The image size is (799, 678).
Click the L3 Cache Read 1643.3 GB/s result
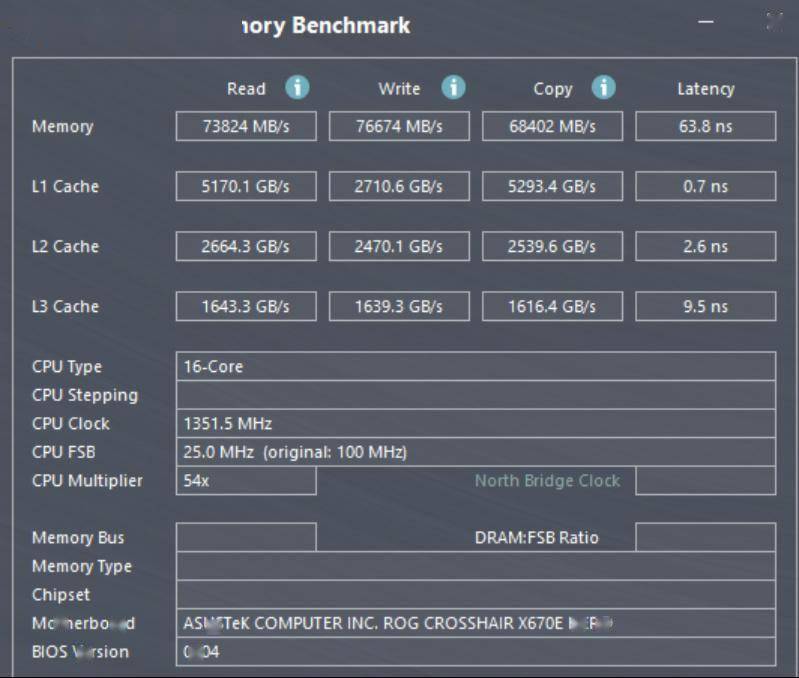click(246, 306)
